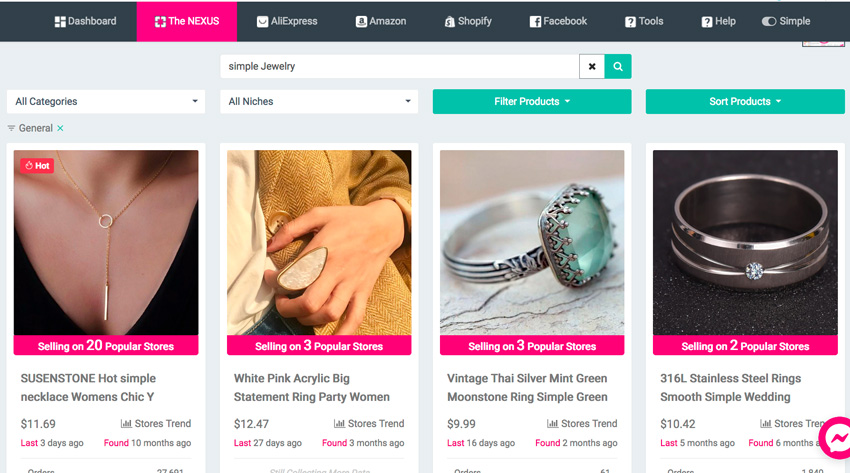Remove the General filter tag
850x473 pixels.
60,128
